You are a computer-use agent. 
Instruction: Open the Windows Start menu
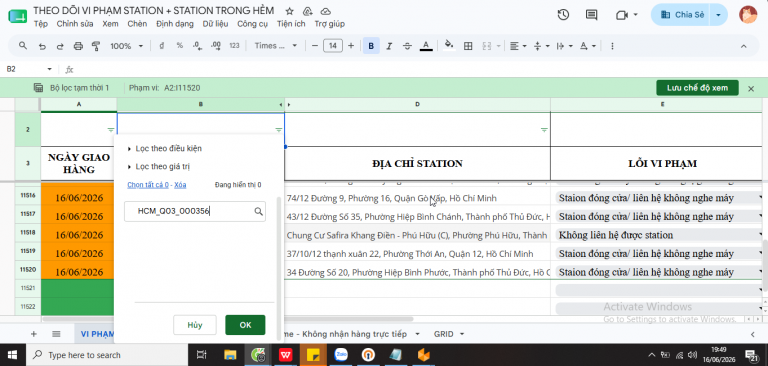coord(12,355)
